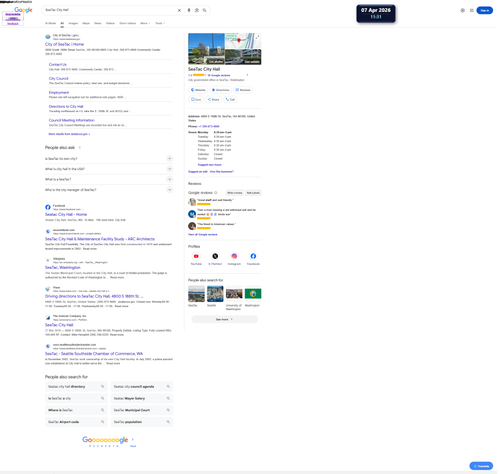Clear the search box with the X icon

coord(179,10)
